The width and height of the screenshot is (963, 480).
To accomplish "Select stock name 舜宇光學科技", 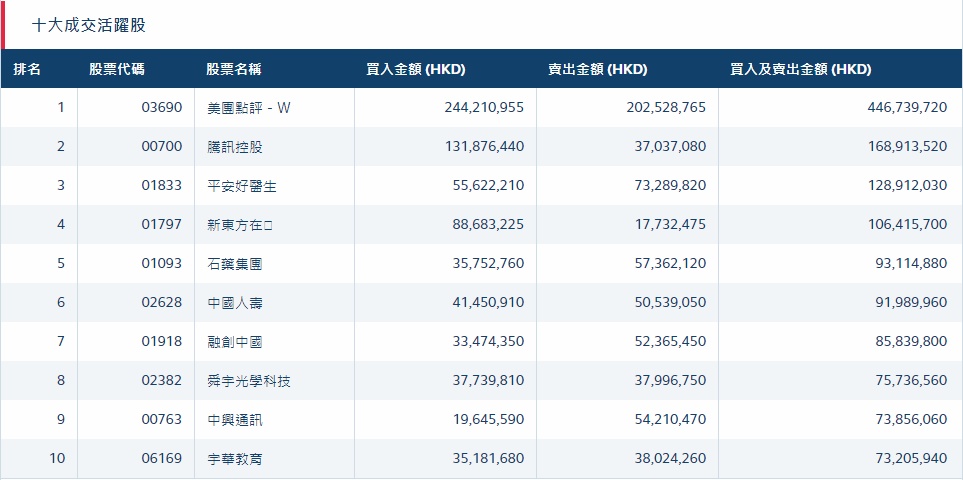I will (x=249, y=381).
